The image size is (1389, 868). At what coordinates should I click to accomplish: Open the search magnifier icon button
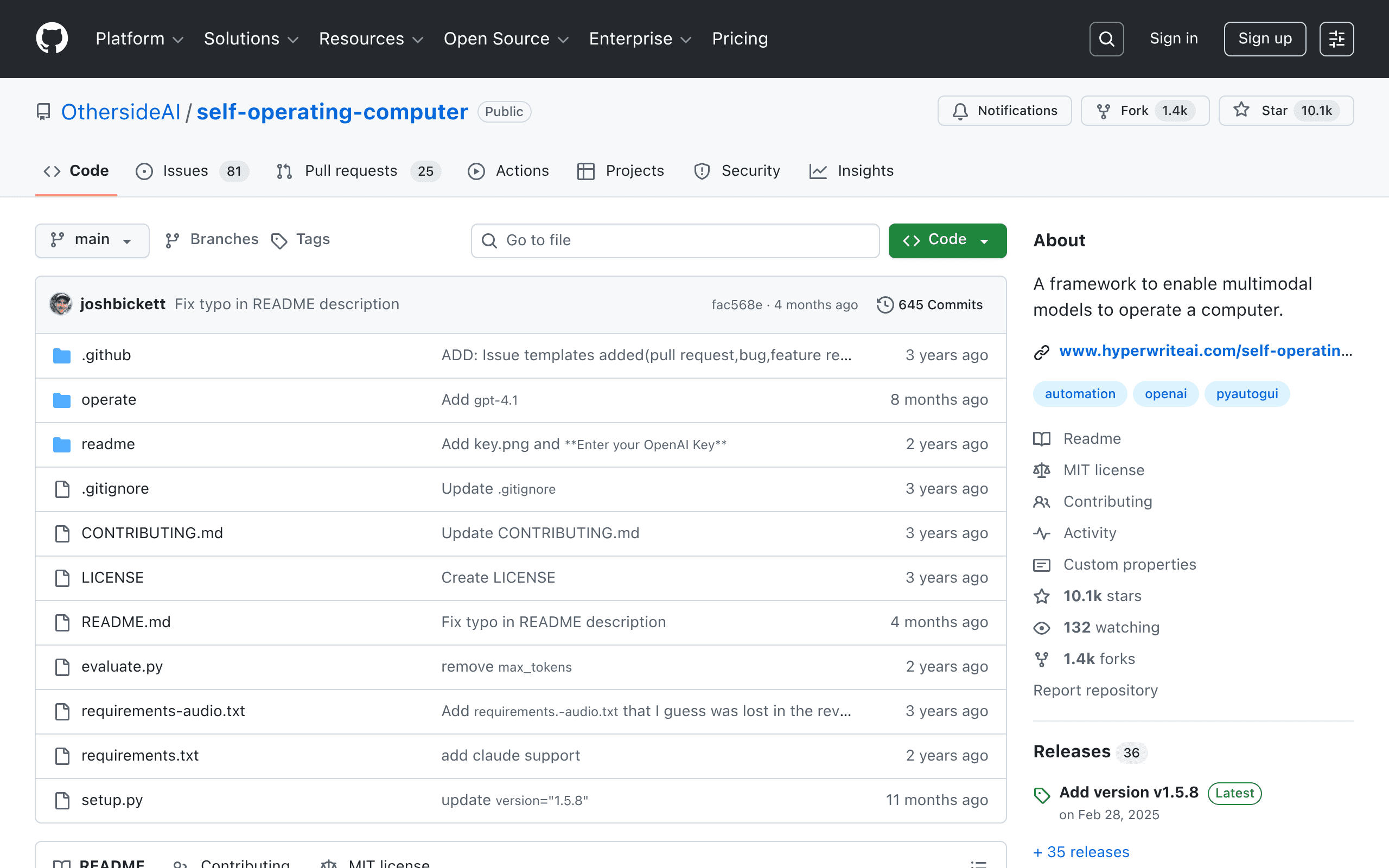pyautogui.click(x=1106, y=39)
